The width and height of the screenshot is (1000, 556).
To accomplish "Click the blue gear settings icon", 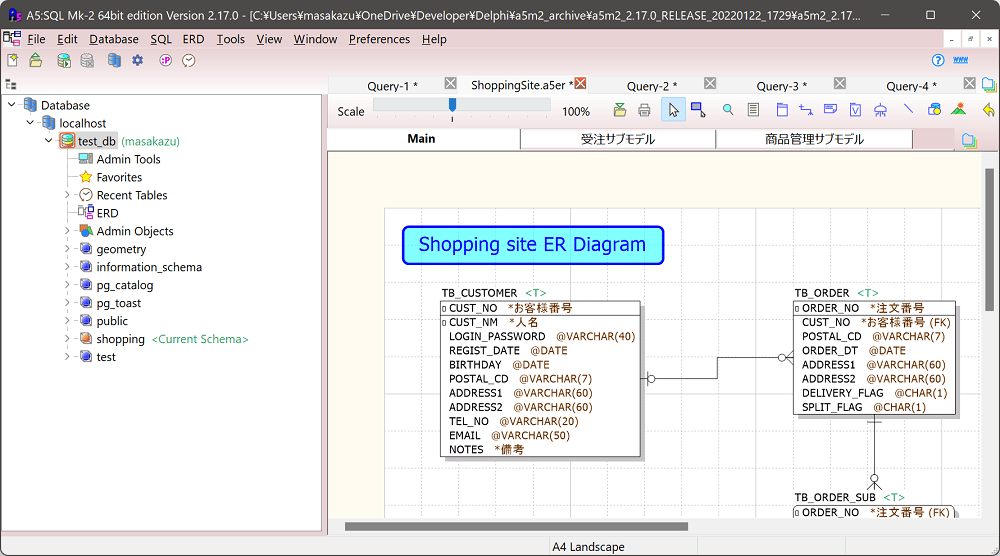I will [x=138, y=61].
